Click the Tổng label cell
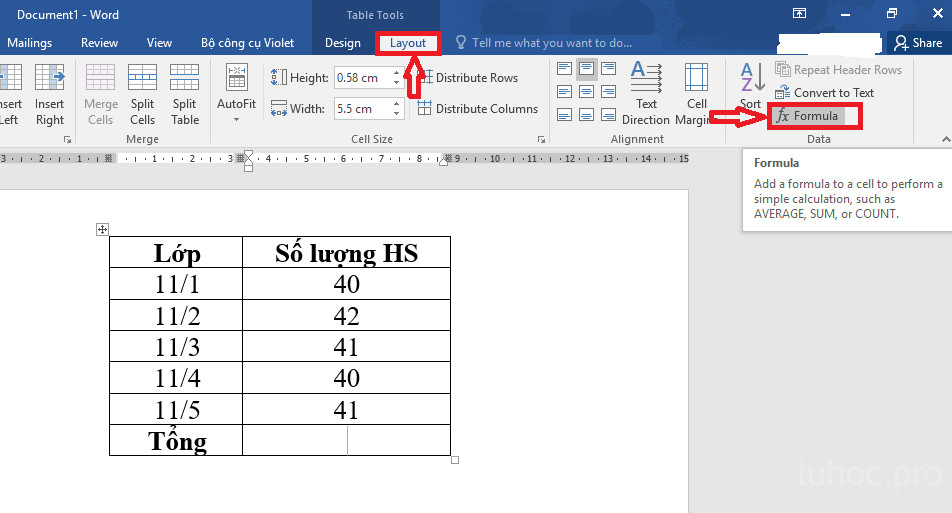The width and height of the screenshot is (952, 513). coord(176,440)
